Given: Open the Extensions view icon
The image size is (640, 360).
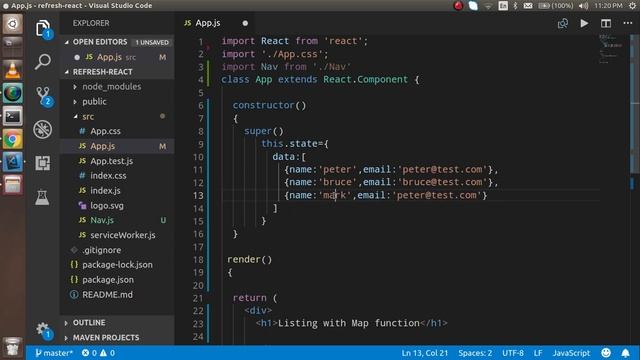Looking at the screenshot, I should tap(43, 163).
